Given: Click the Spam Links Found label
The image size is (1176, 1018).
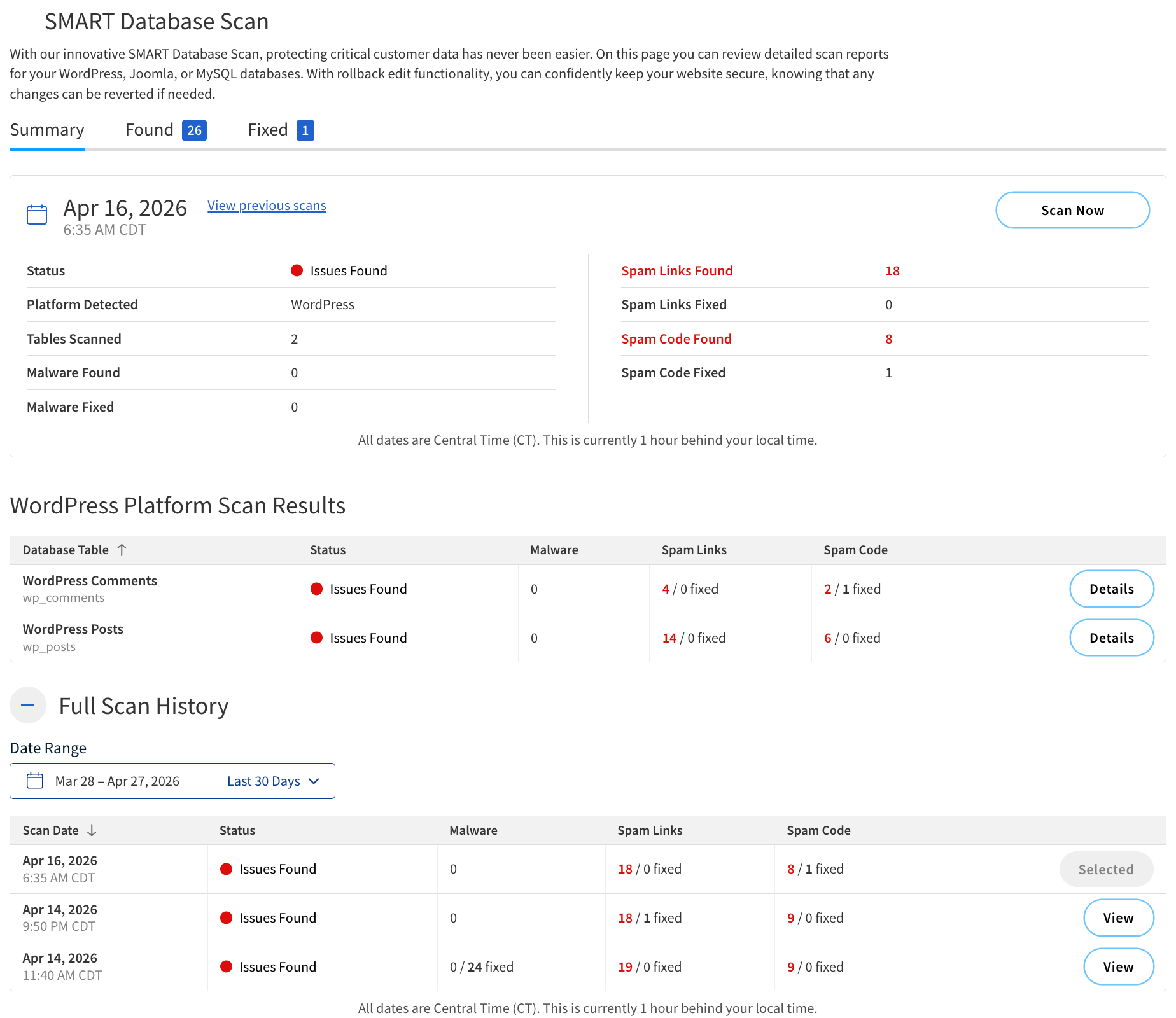Looking at the screenshot, I should (x=677, y=270).
